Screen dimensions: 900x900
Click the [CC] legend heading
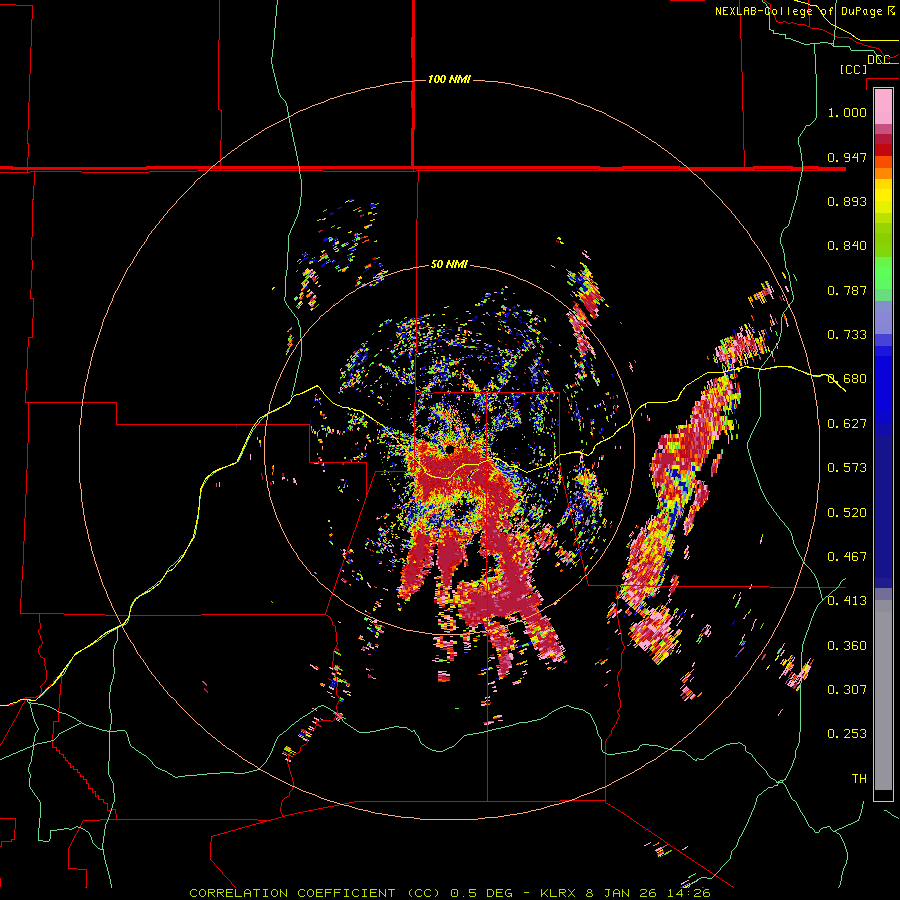click(853, 69)
